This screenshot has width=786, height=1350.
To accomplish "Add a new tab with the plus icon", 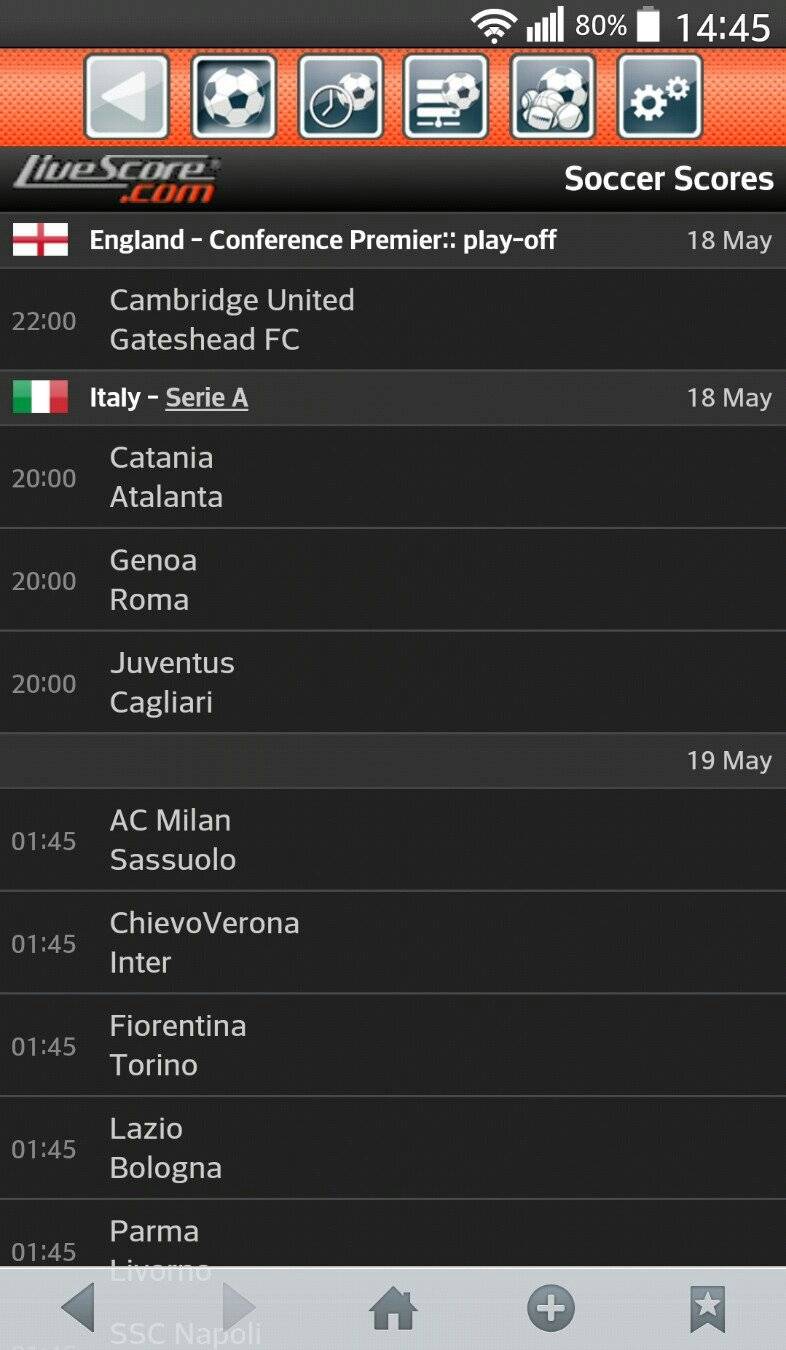I will tap(551, 1308).
